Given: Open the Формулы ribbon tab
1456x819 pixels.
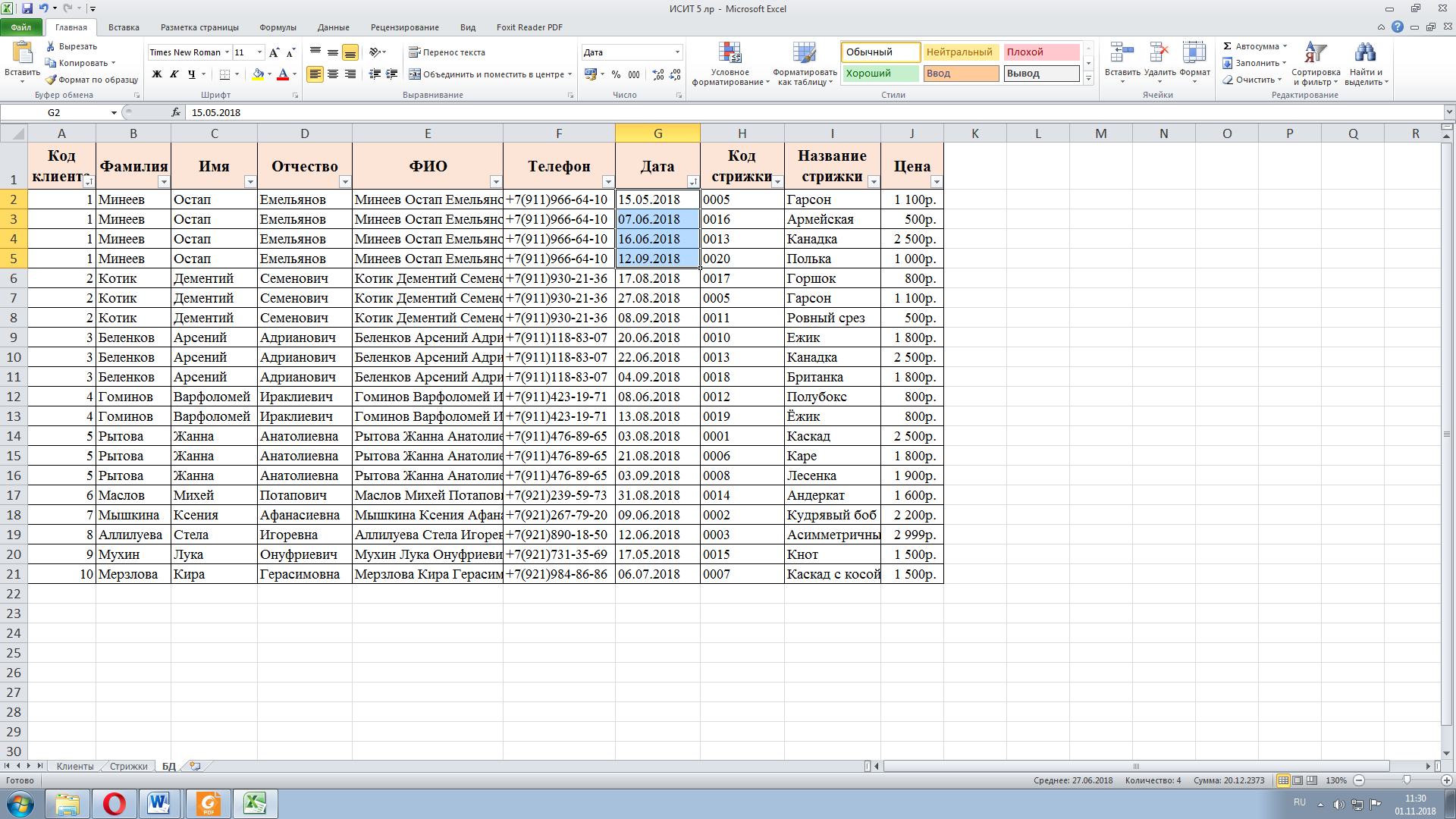Looking at the screenshot, I should [x=278, y=27].
